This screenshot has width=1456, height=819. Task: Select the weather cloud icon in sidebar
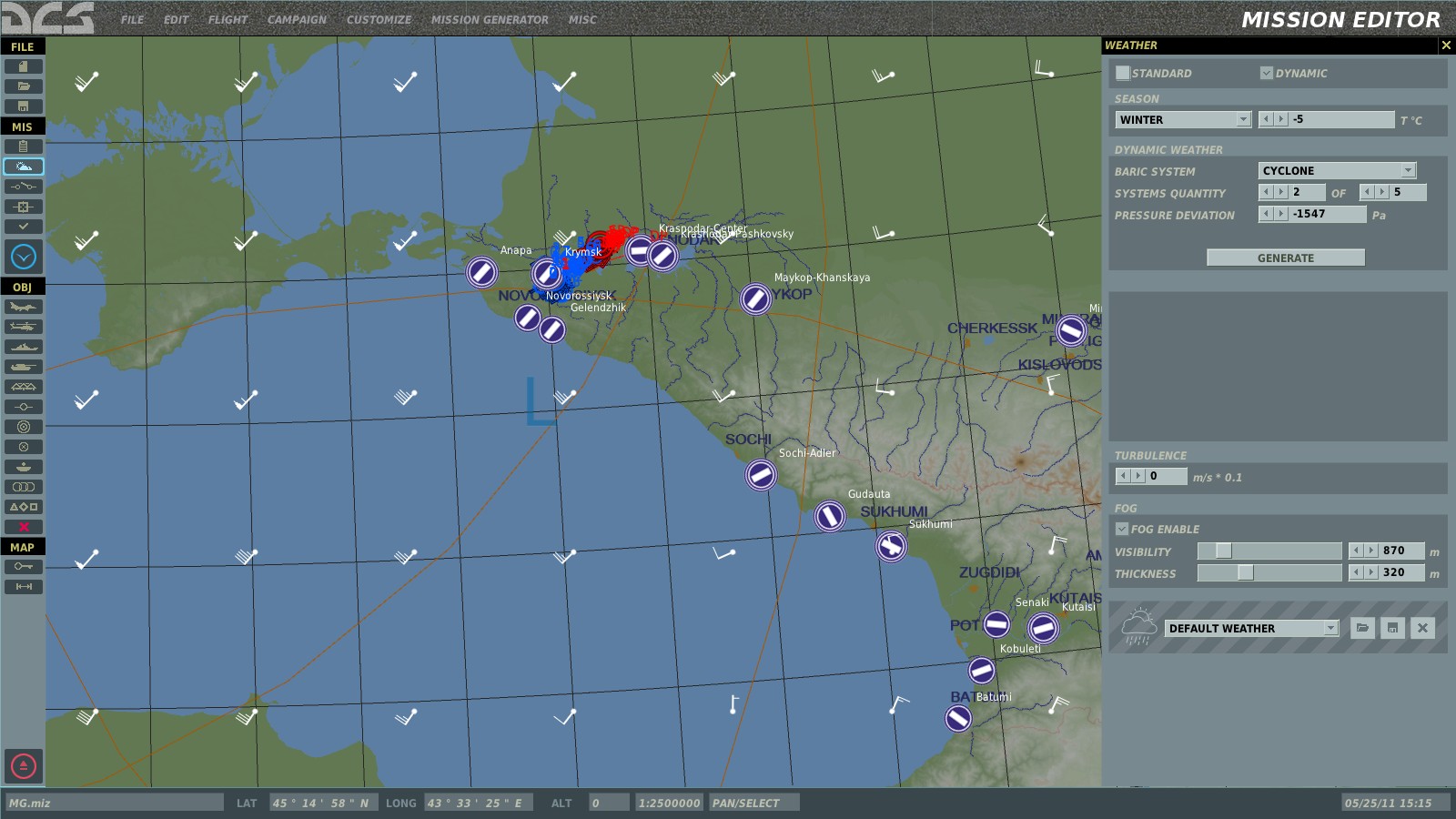click(x=24, y=167)
